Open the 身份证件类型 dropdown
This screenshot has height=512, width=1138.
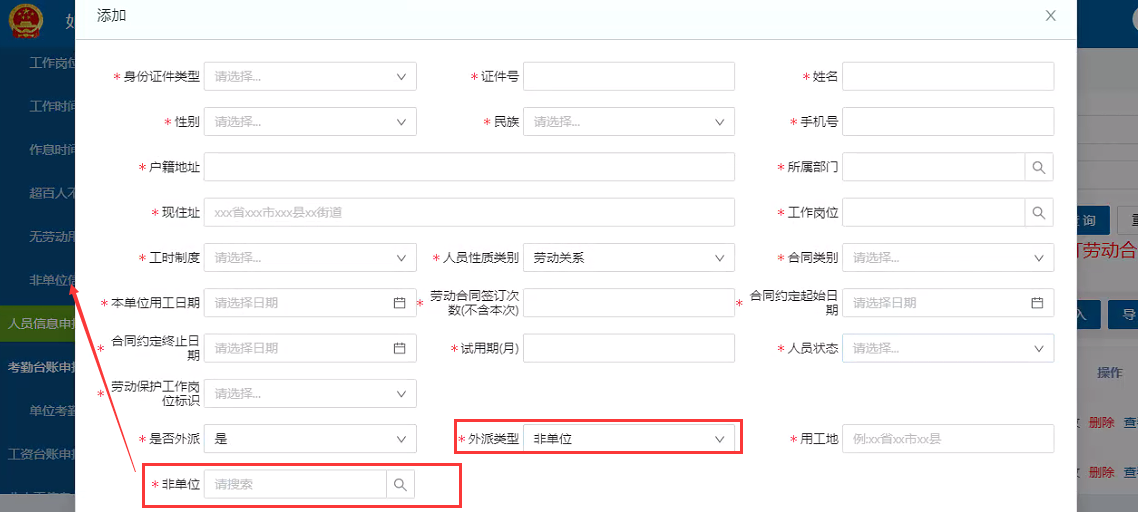tap(311, 76)
